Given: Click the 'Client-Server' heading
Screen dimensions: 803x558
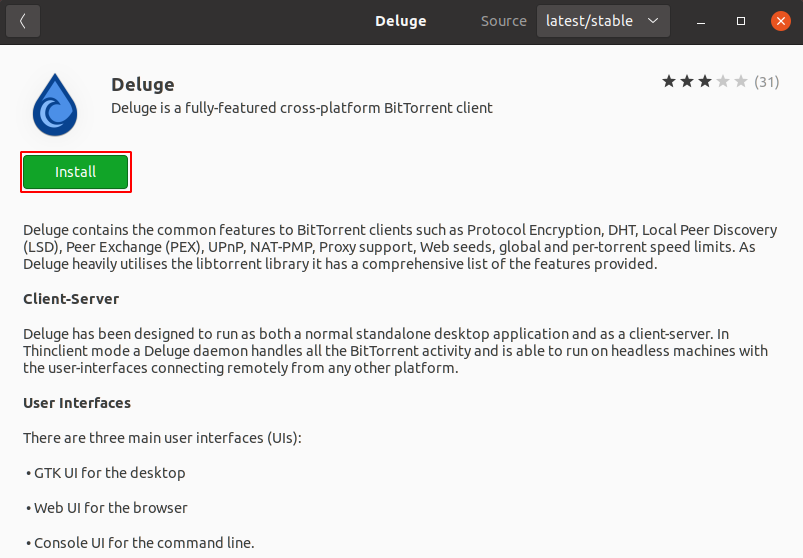Looking at the screenshot, I should pyautogui.click(x=71, y=299).
